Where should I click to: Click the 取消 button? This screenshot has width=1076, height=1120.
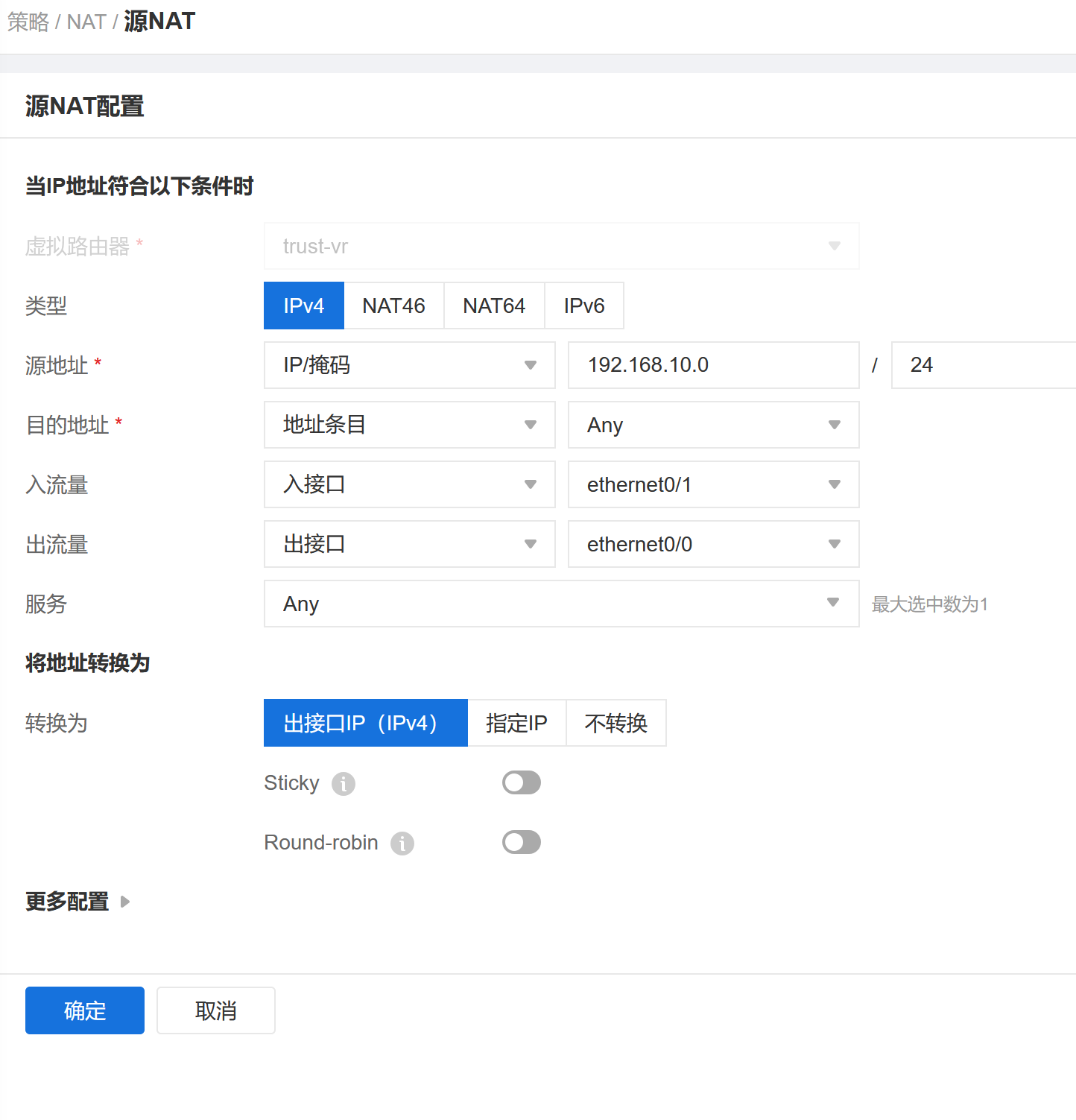(216, 1010)
